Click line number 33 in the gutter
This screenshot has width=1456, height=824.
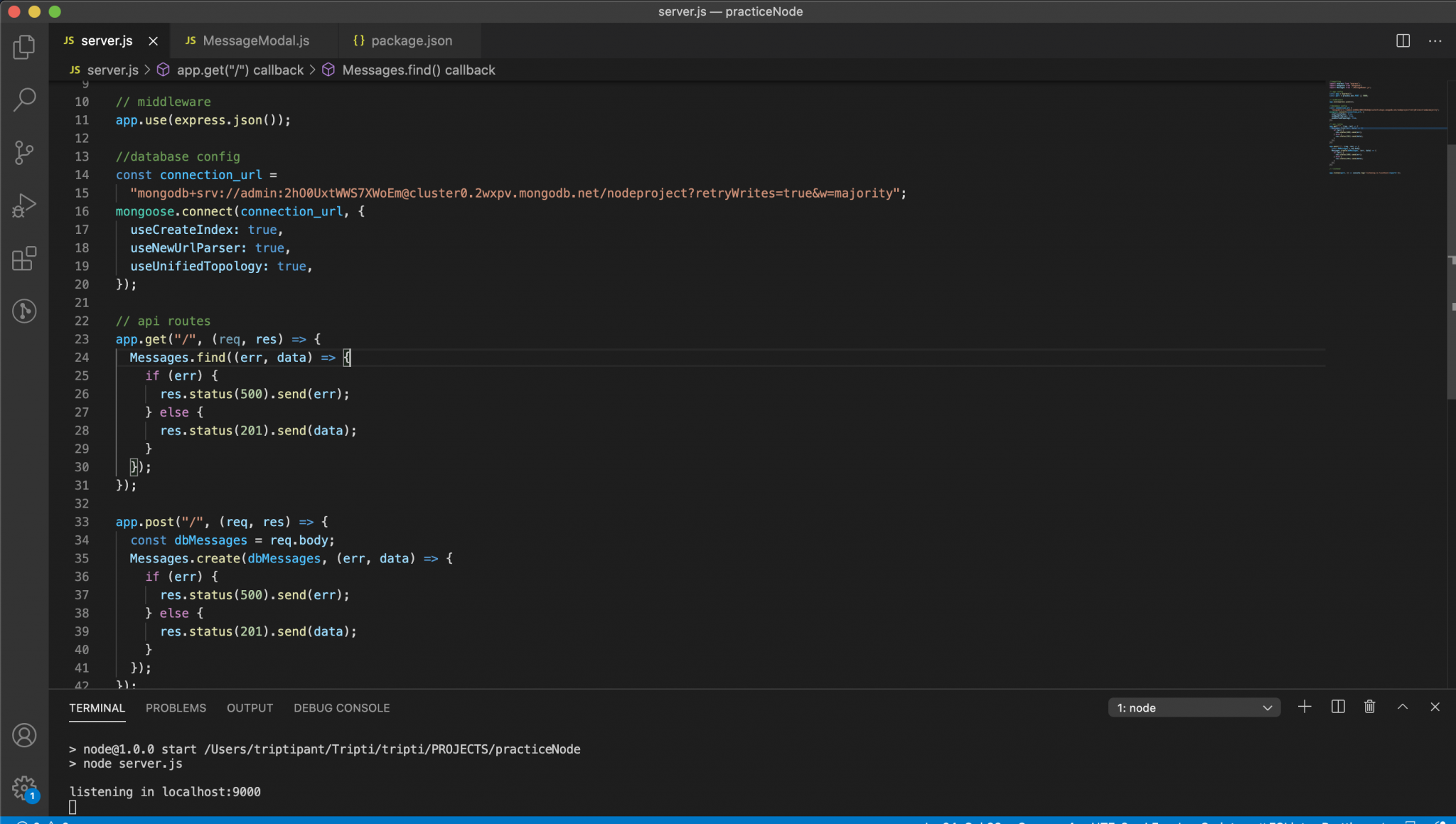tap(82, 522)
